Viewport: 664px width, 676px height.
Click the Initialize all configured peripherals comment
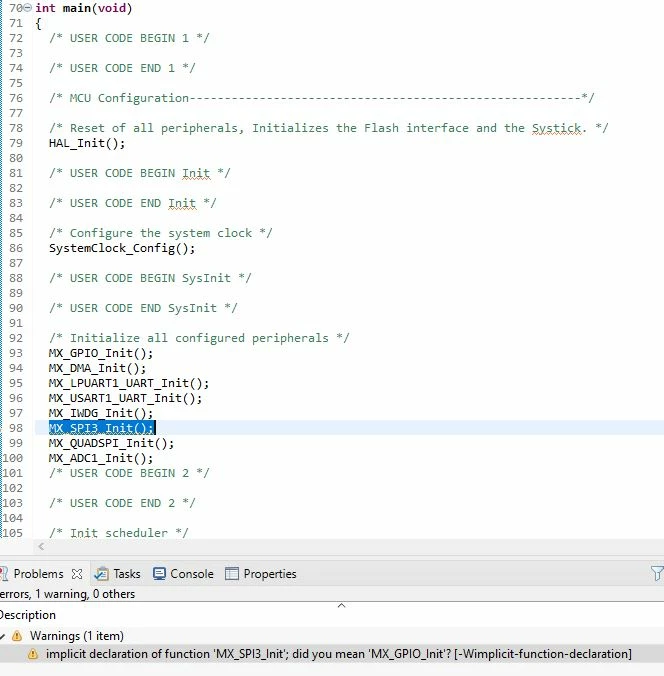pos(199,338)
